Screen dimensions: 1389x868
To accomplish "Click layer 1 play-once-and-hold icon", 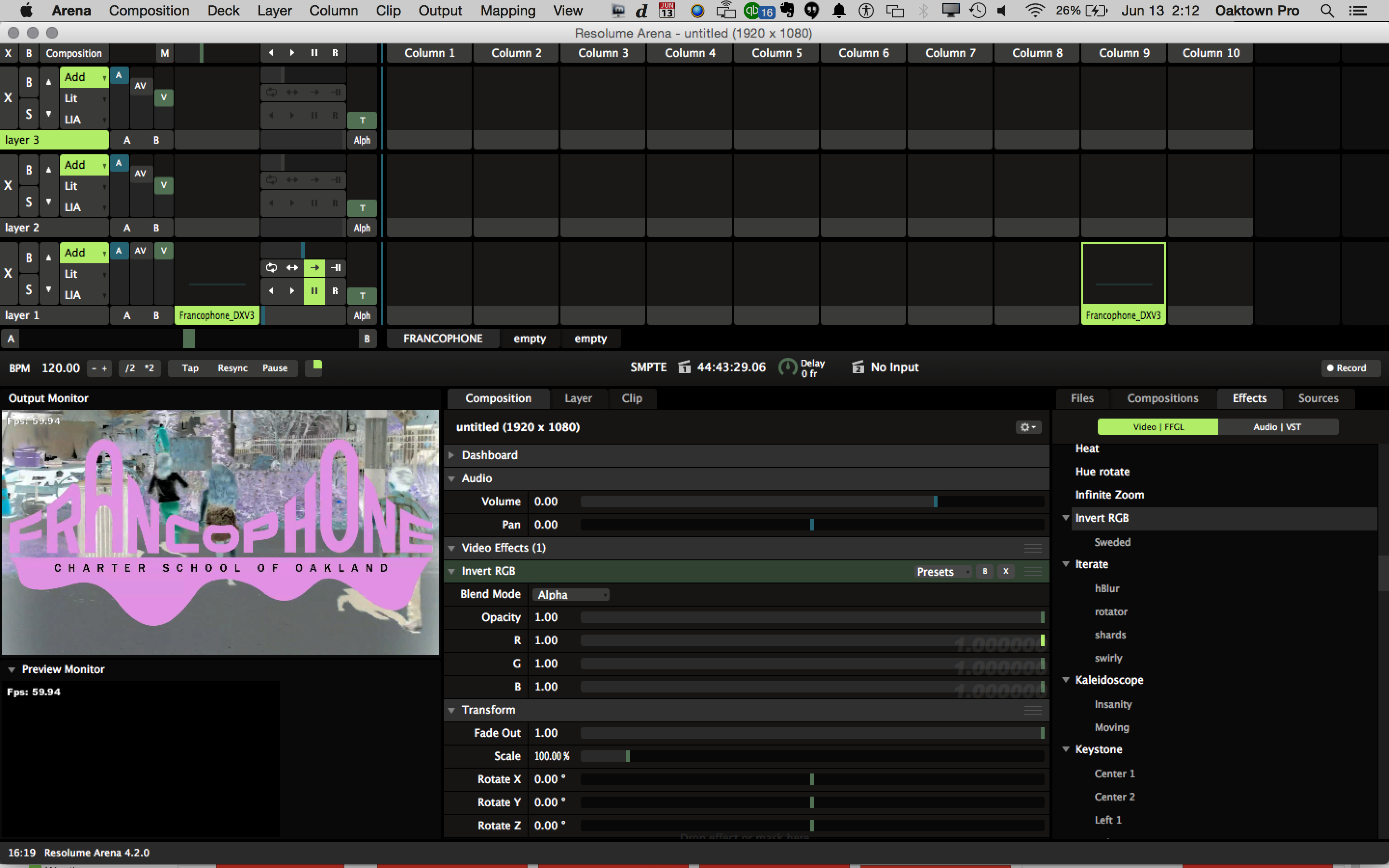I will point(336,268).
